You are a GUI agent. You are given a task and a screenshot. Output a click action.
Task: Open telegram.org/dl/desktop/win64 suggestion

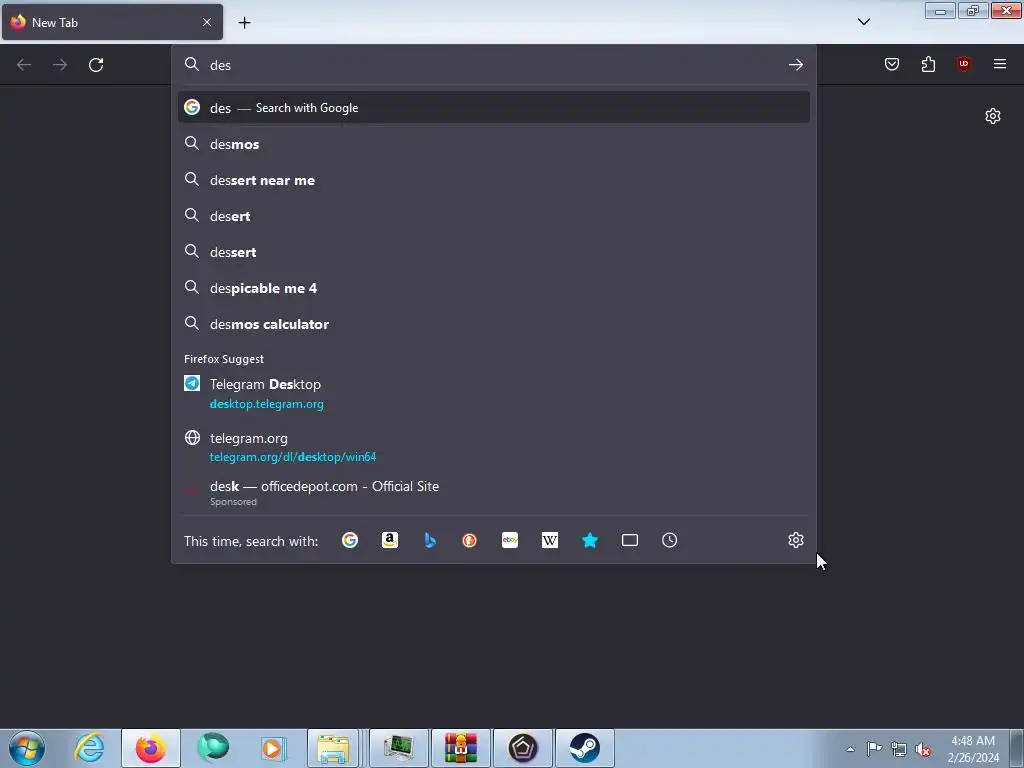click(x=494, y=447)
